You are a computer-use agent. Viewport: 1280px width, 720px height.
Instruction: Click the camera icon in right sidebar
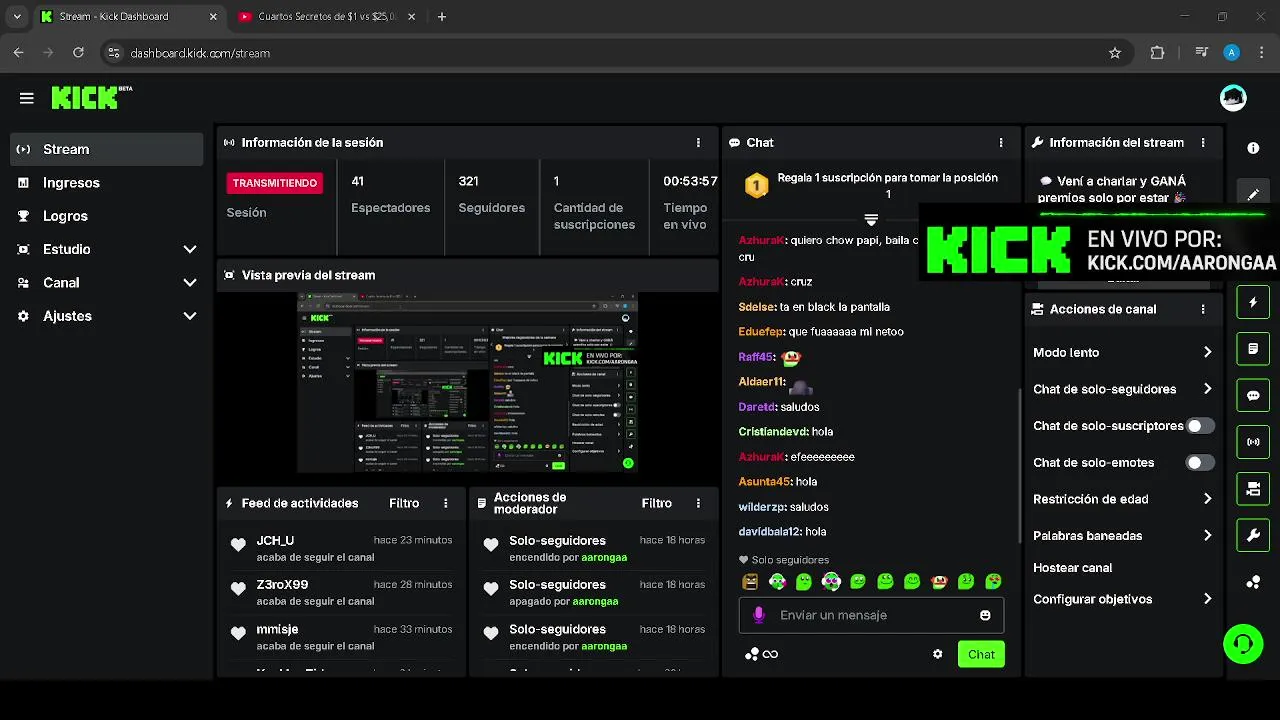click(1253, 489)
